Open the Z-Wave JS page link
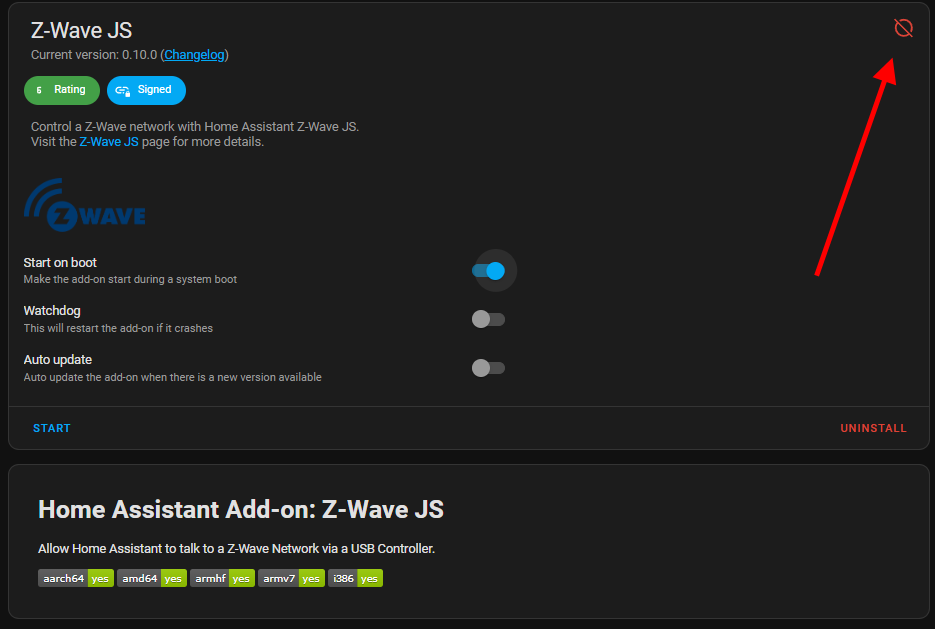Image resolution: width=935 pixels, height=629 pixels. pyautogui.click(x=109, y=141)
